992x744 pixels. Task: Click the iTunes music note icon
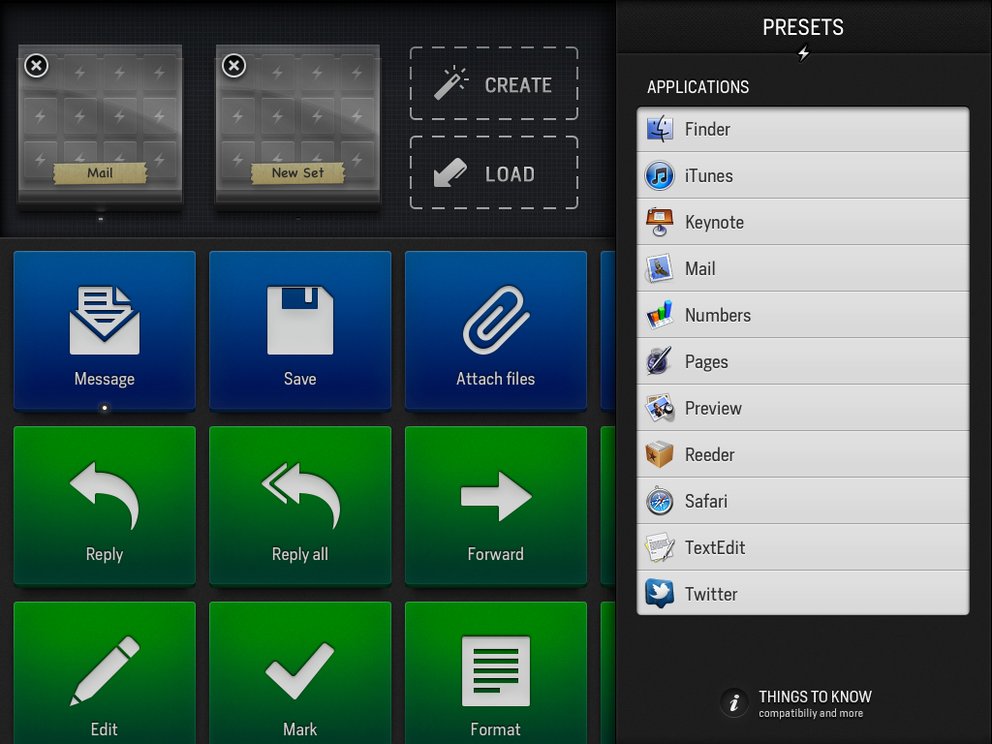[659, 176]
